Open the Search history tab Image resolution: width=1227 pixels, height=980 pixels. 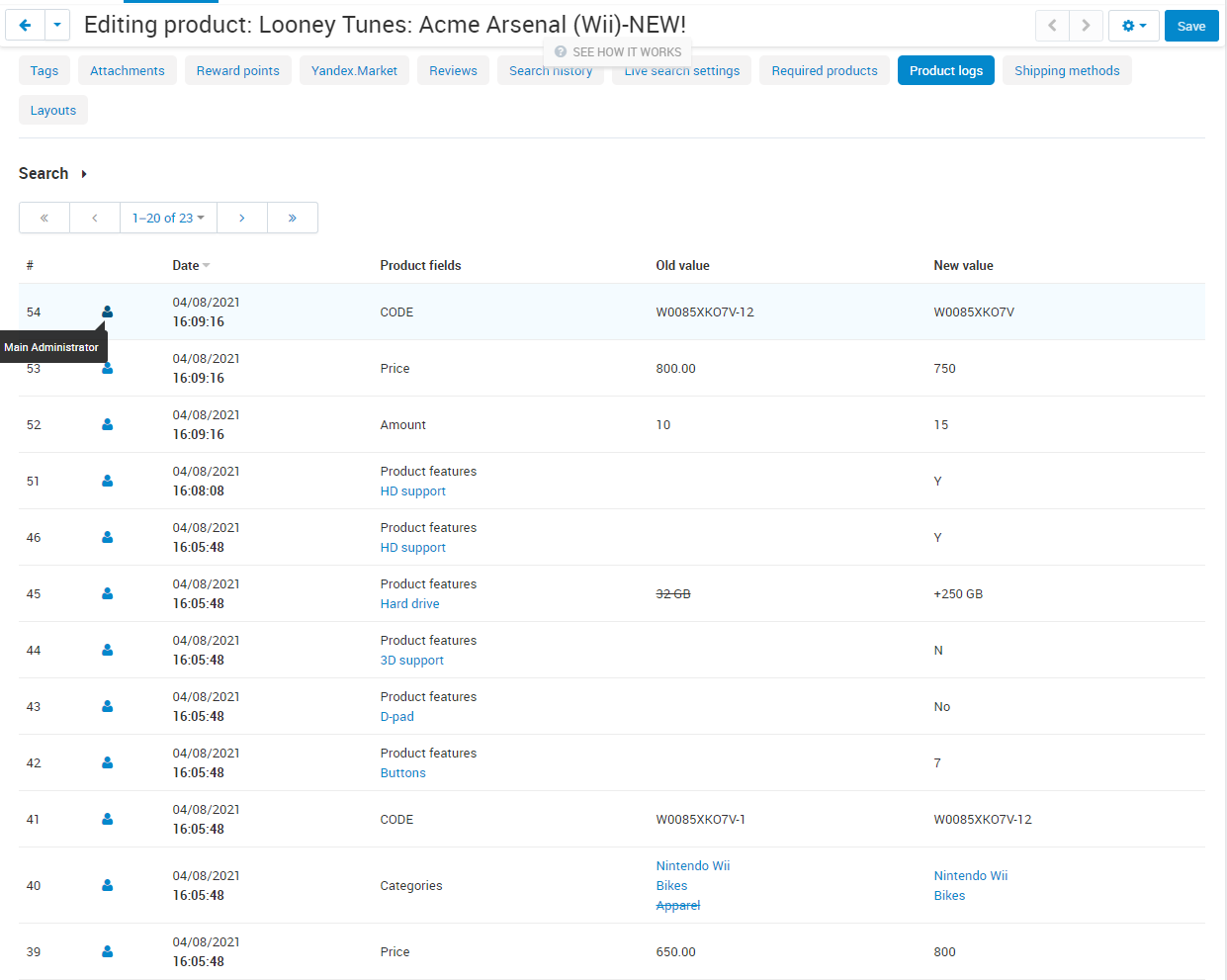pyautogui.click(x=551, y=72)
